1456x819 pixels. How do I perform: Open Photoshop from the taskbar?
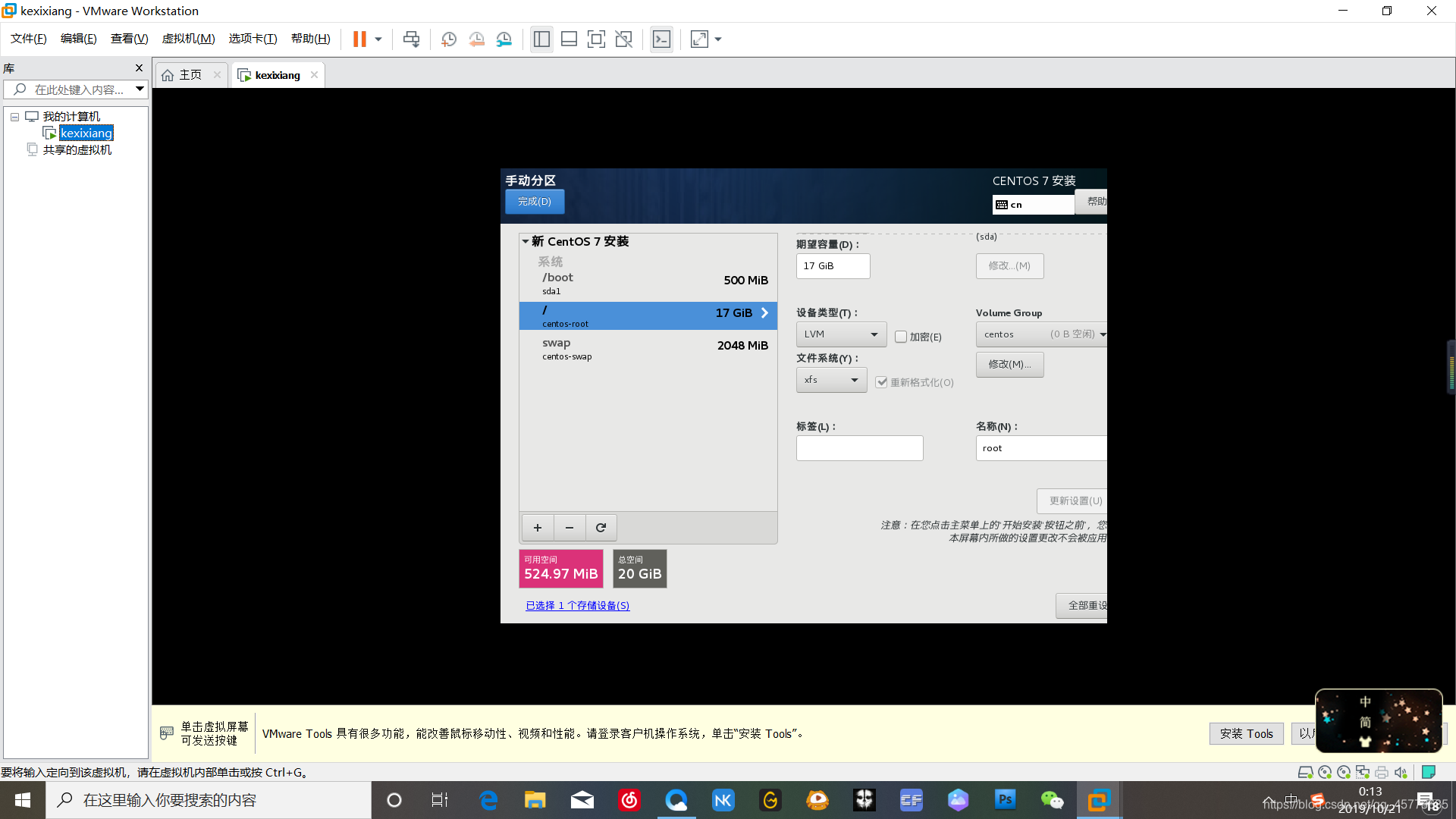(1006, 800)
